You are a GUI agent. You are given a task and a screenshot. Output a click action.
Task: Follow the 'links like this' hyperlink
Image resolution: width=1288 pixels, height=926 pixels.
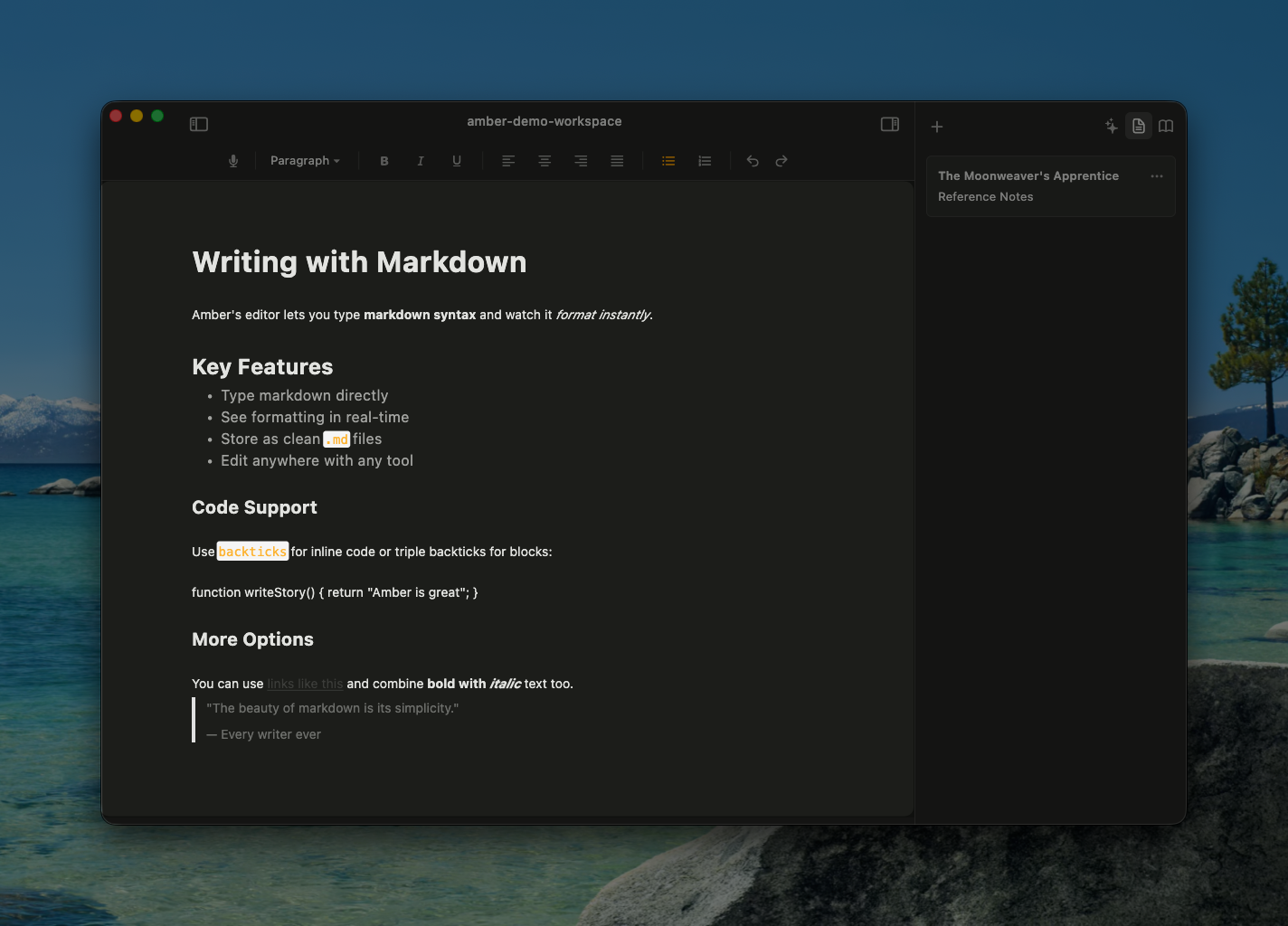tap(305, 684)
